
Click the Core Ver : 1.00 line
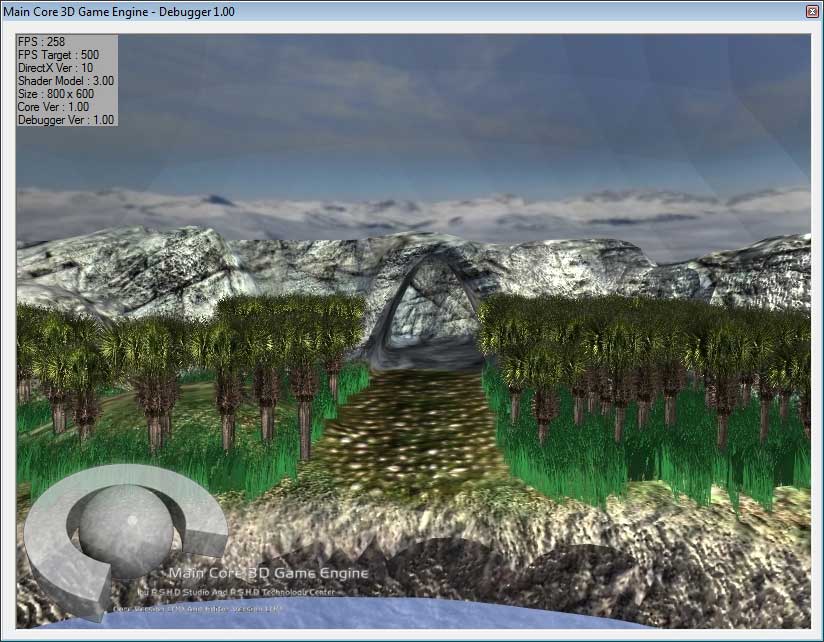(x=53, y=107)
